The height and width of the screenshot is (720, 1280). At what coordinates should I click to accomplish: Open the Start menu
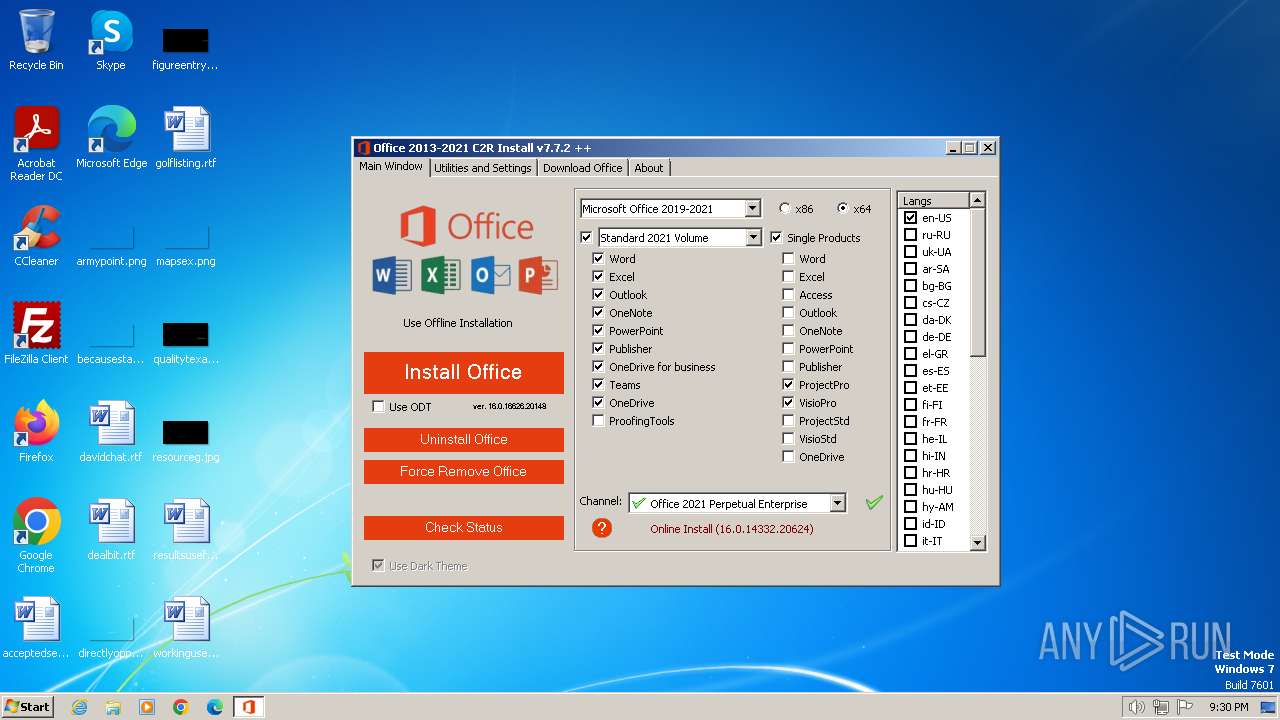tap(27, 707)
